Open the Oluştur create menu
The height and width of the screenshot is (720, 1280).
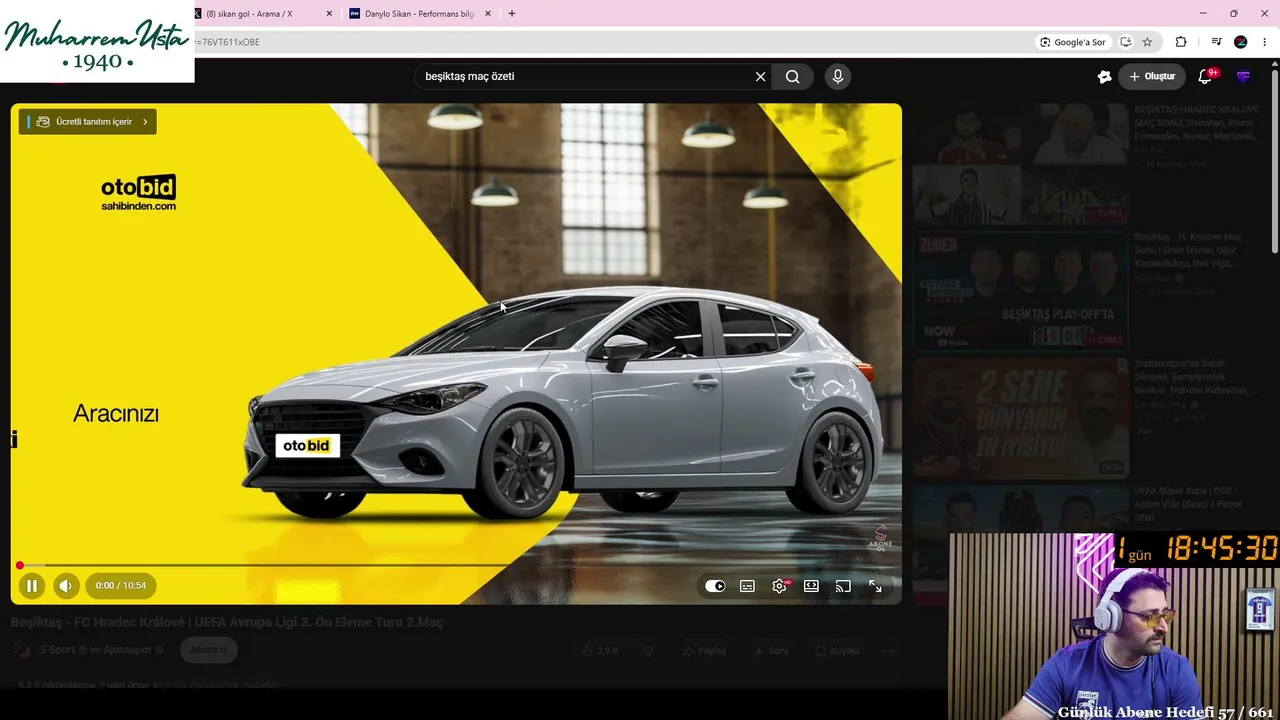tap(1152, 76)
